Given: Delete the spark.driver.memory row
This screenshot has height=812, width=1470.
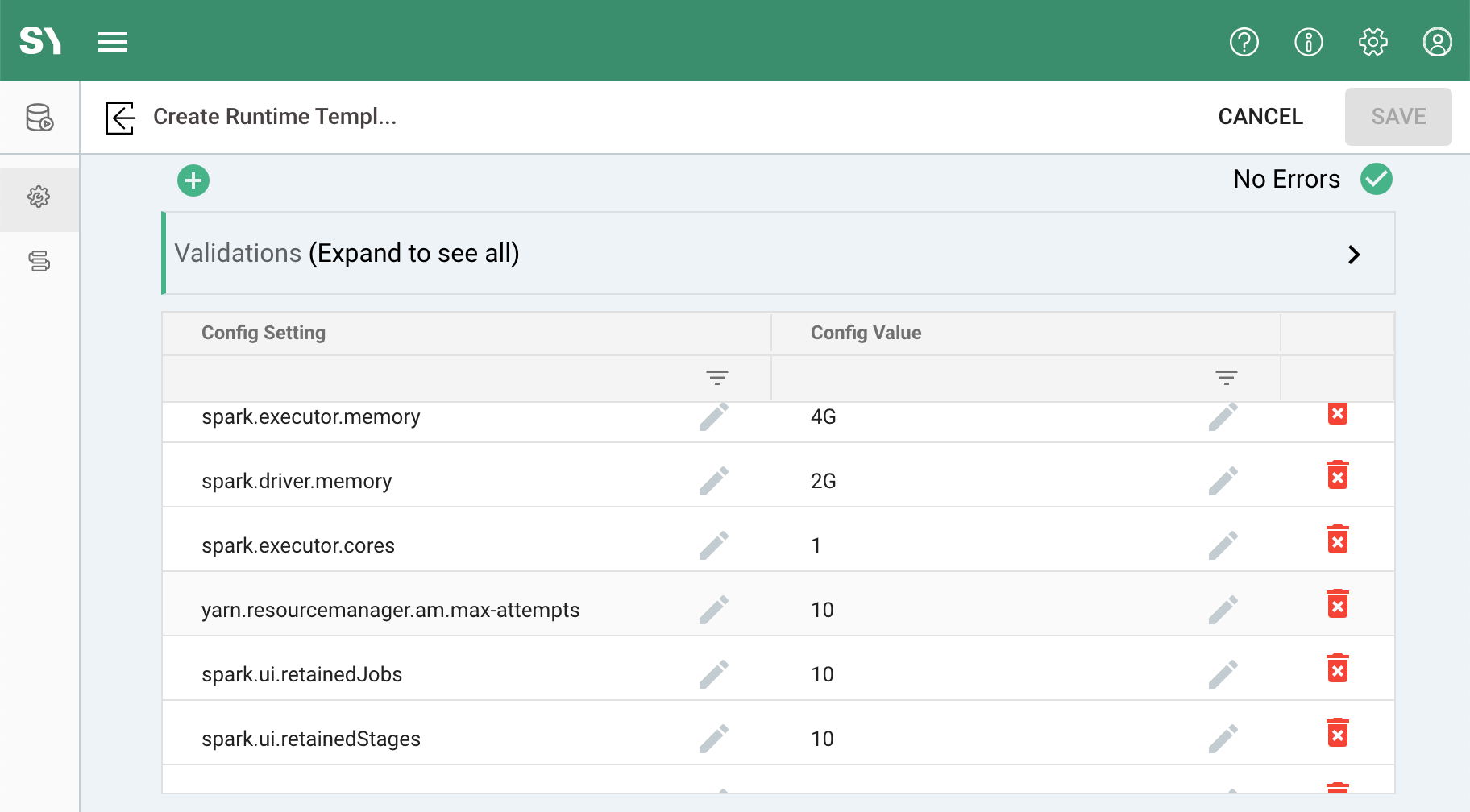Looking at the screenshot, I should tap(1337, 475).
